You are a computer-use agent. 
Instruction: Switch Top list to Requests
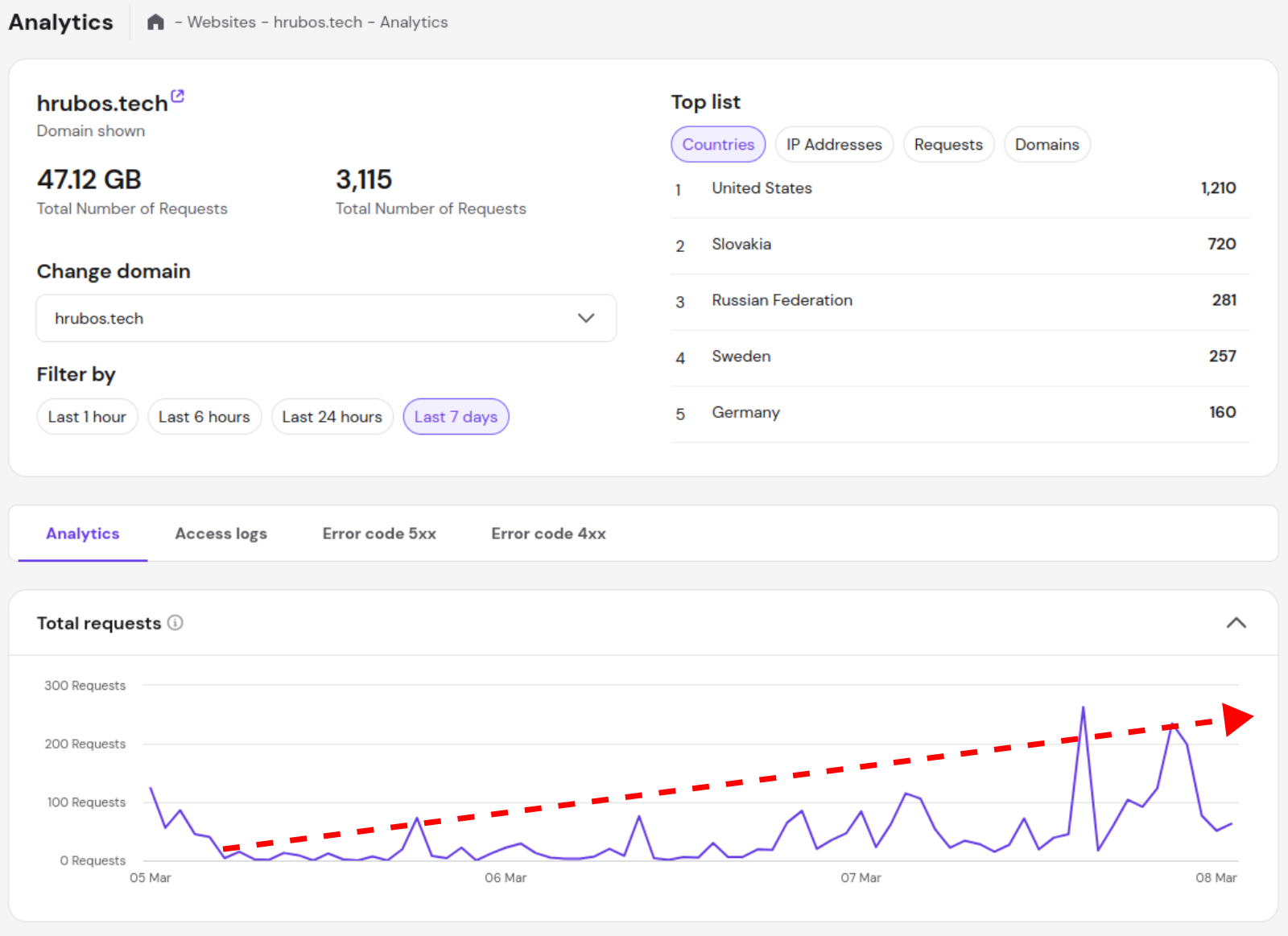pos(948,145)
